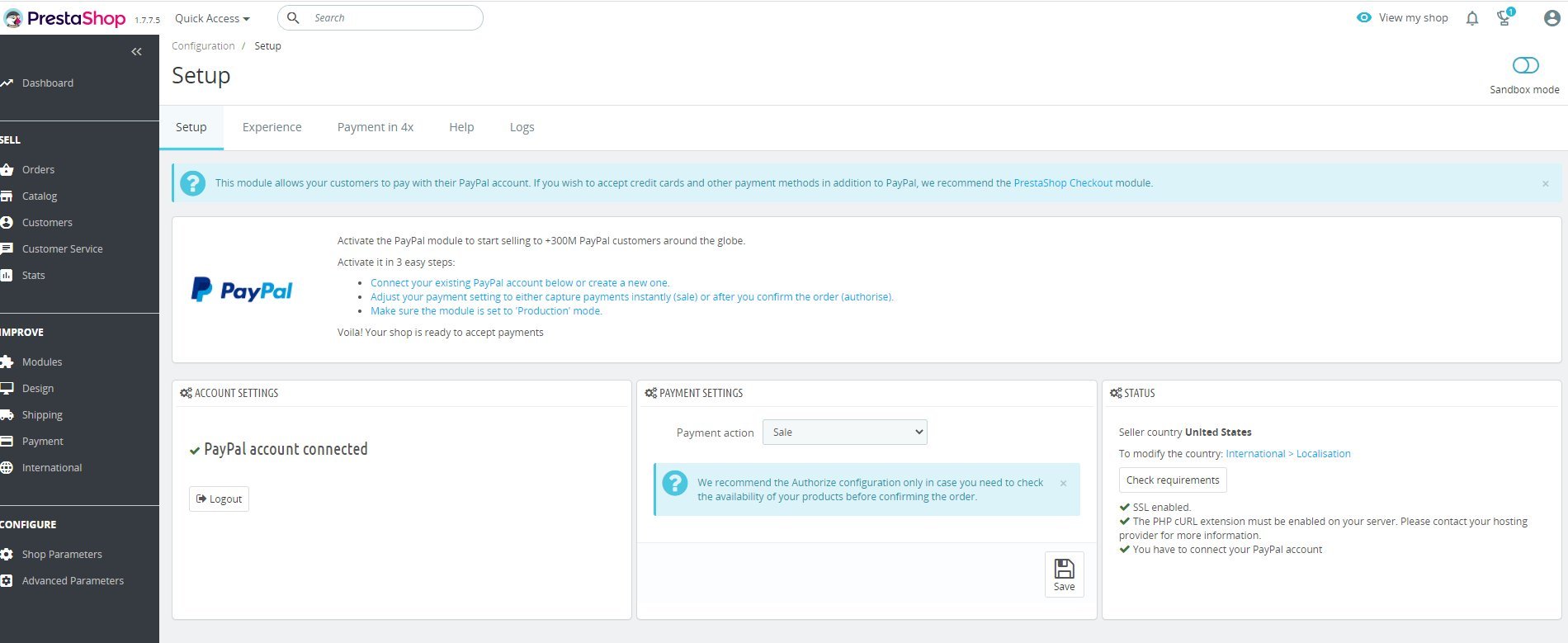Click the PayPal logo
The height and width of the screenshot is (643, 1568).
pos(242,289)
